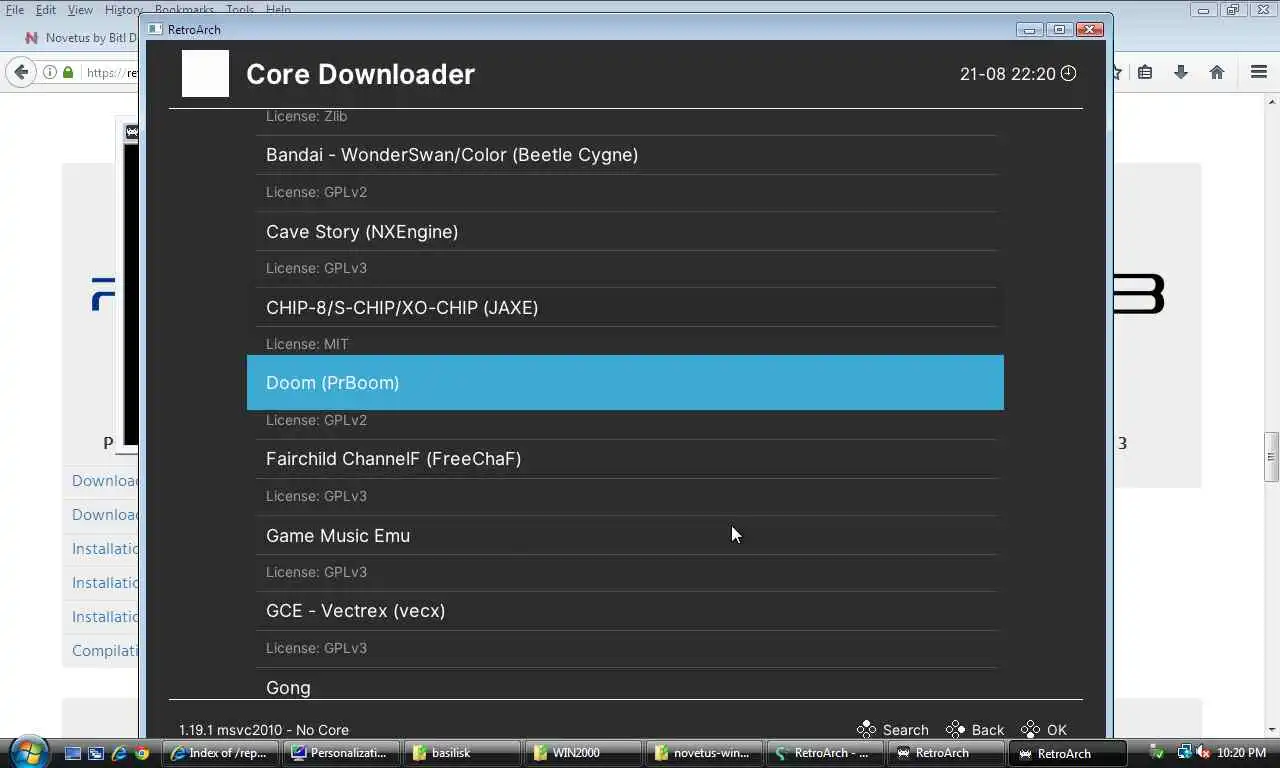Click the License: Zlib sublabel
Image resolution: width=1280 pixels, height=768 pixels.
[x=306, y=116]
